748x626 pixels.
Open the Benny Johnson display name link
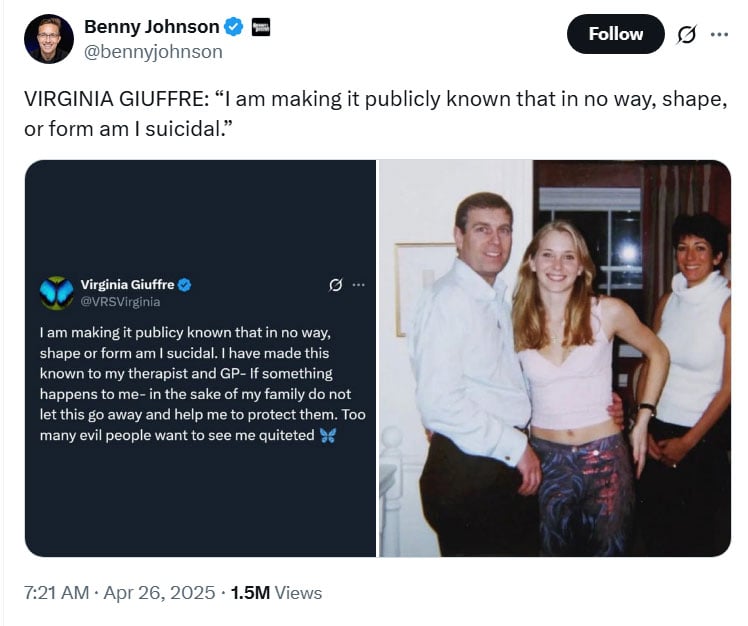tap(151, 27)
